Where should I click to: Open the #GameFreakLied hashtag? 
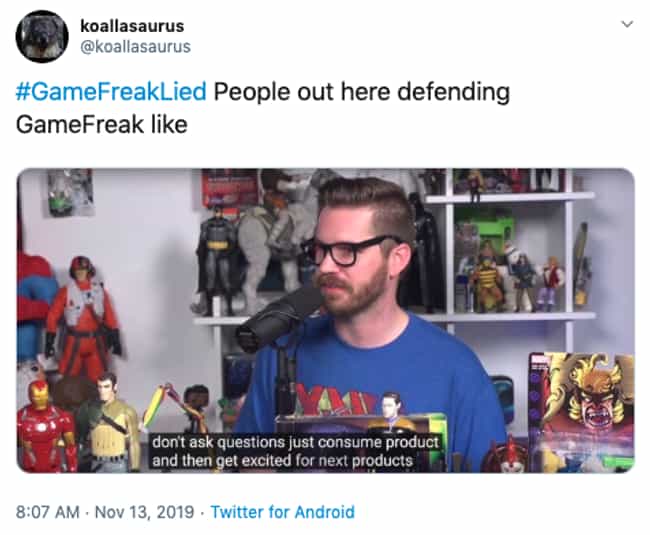(111, 92)
